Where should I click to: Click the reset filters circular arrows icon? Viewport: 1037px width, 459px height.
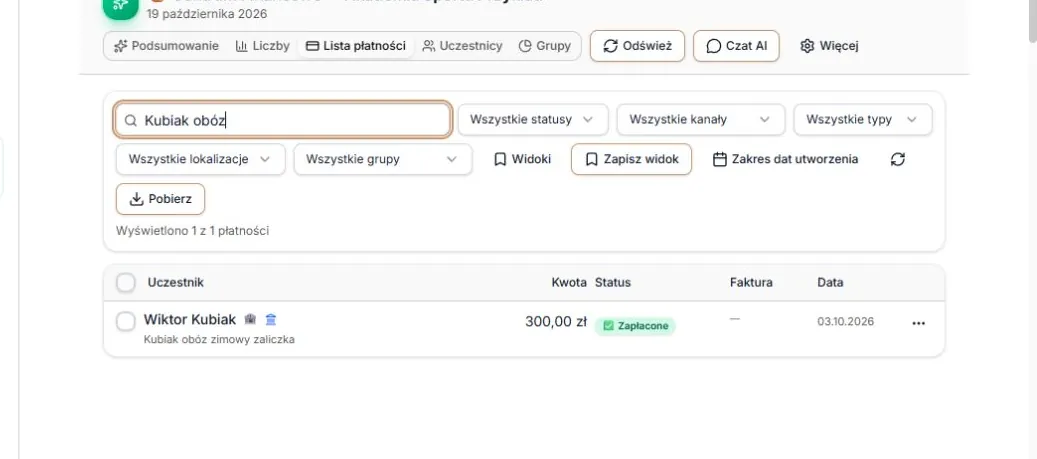tap(897, 159)
